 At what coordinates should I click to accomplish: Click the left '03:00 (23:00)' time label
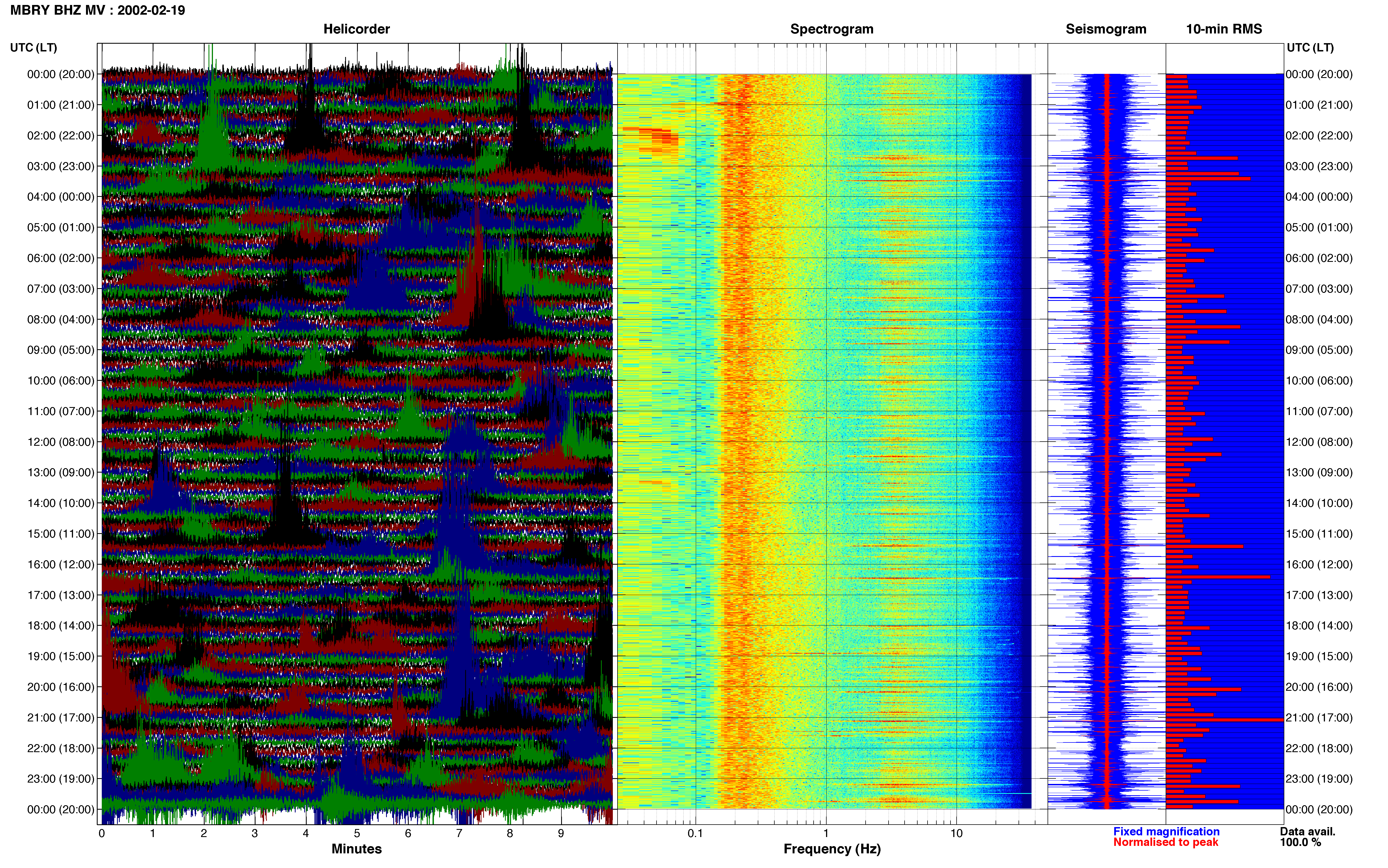click(61, 166)
